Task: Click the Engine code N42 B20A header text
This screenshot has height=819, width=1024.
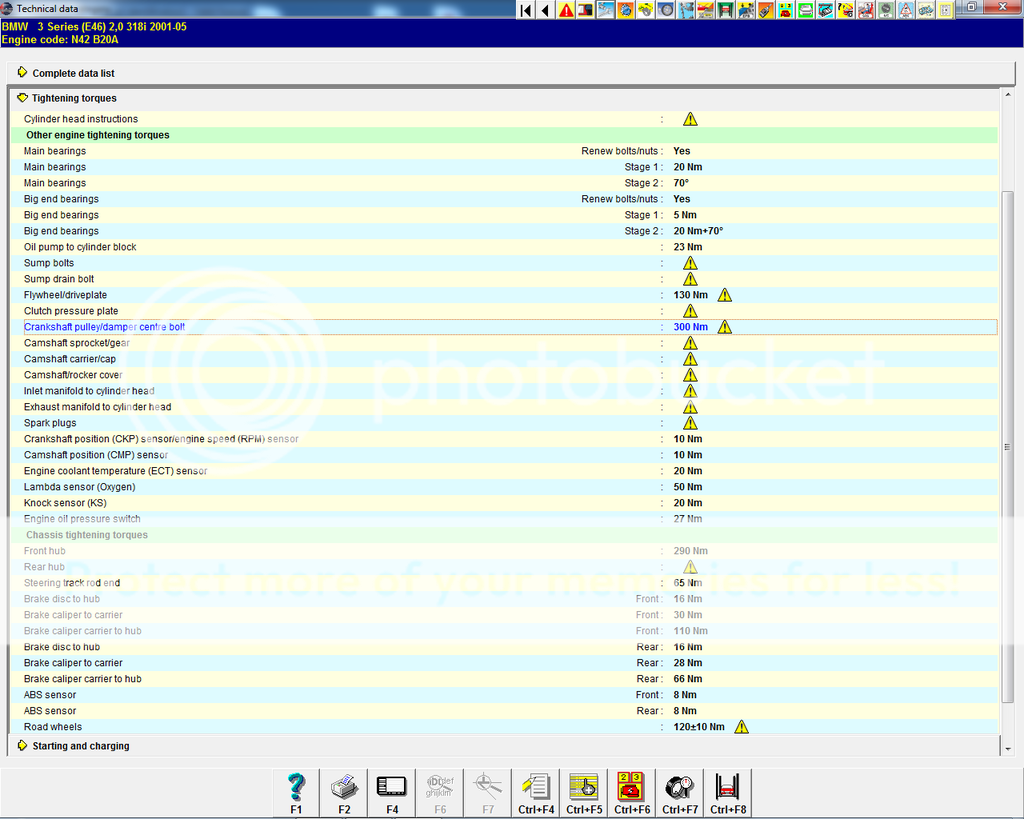Action: [60, 39]
